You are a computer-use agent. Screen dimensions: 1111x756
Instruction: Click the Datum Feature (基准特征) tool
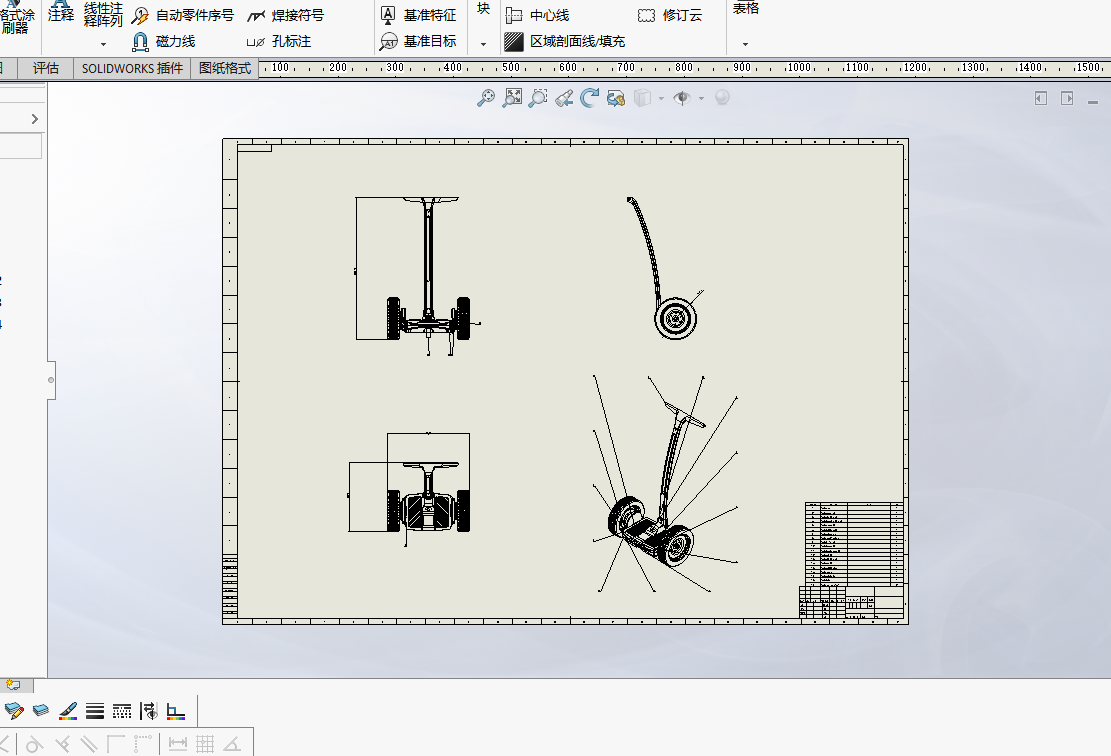(x=418, y=15)
